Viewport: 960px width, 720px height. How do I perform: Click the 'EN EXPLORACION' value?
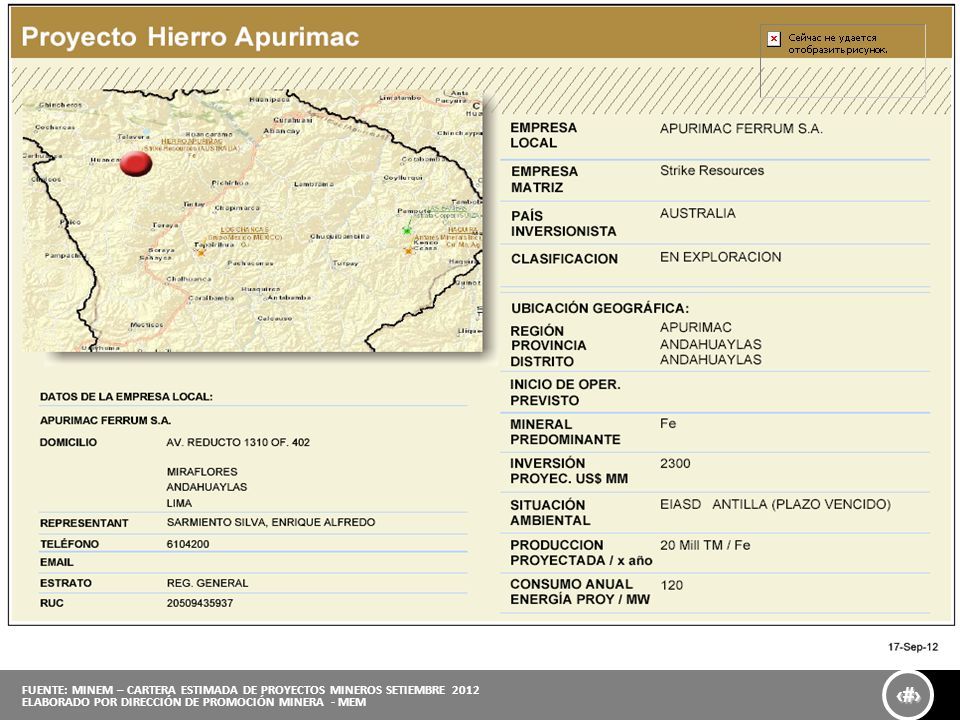720,257
